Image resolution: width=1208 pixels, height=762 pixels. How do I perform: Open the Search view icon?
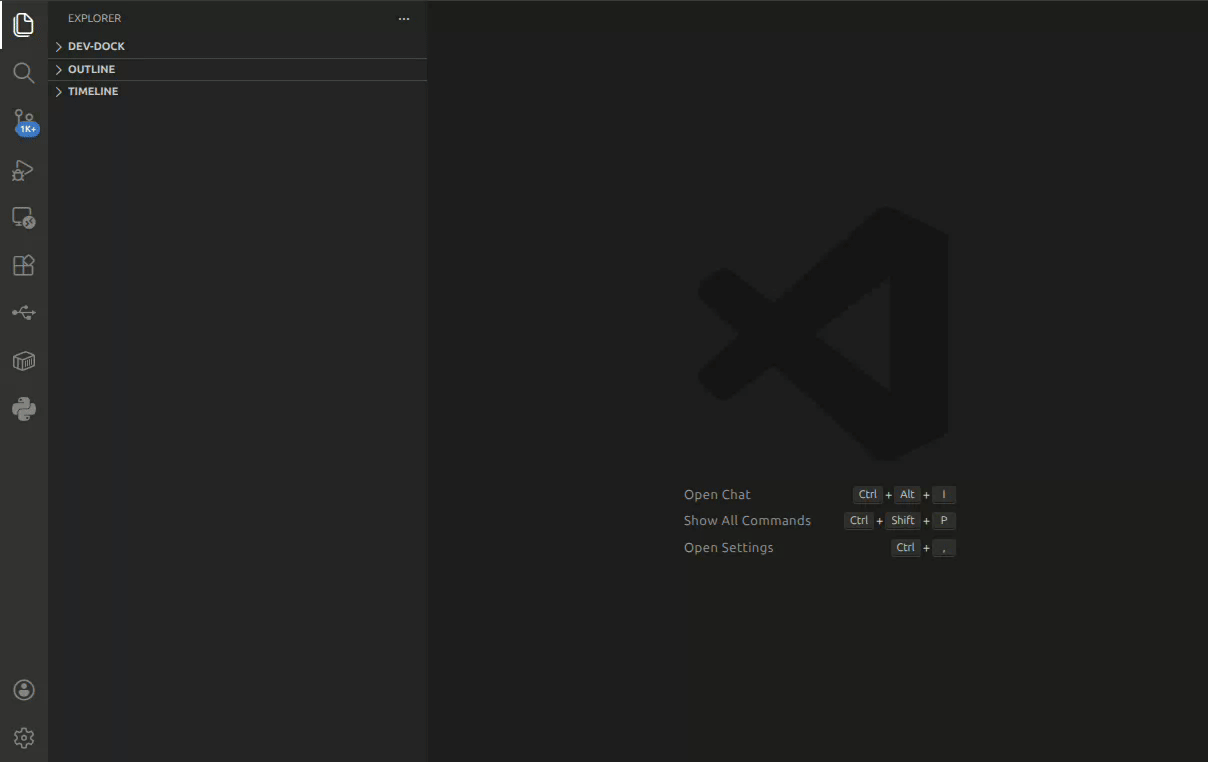tap(24, 73)
